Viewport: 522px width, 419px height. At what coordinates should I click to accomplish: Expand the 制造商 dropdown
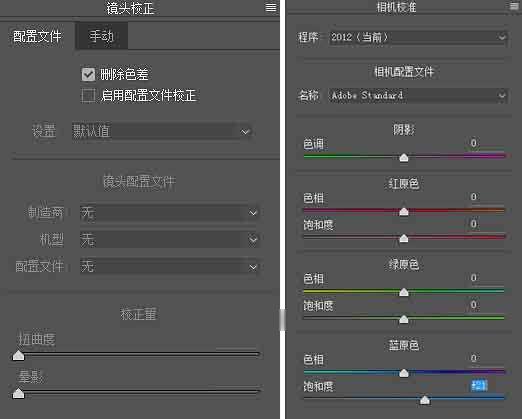coord(169,212)
